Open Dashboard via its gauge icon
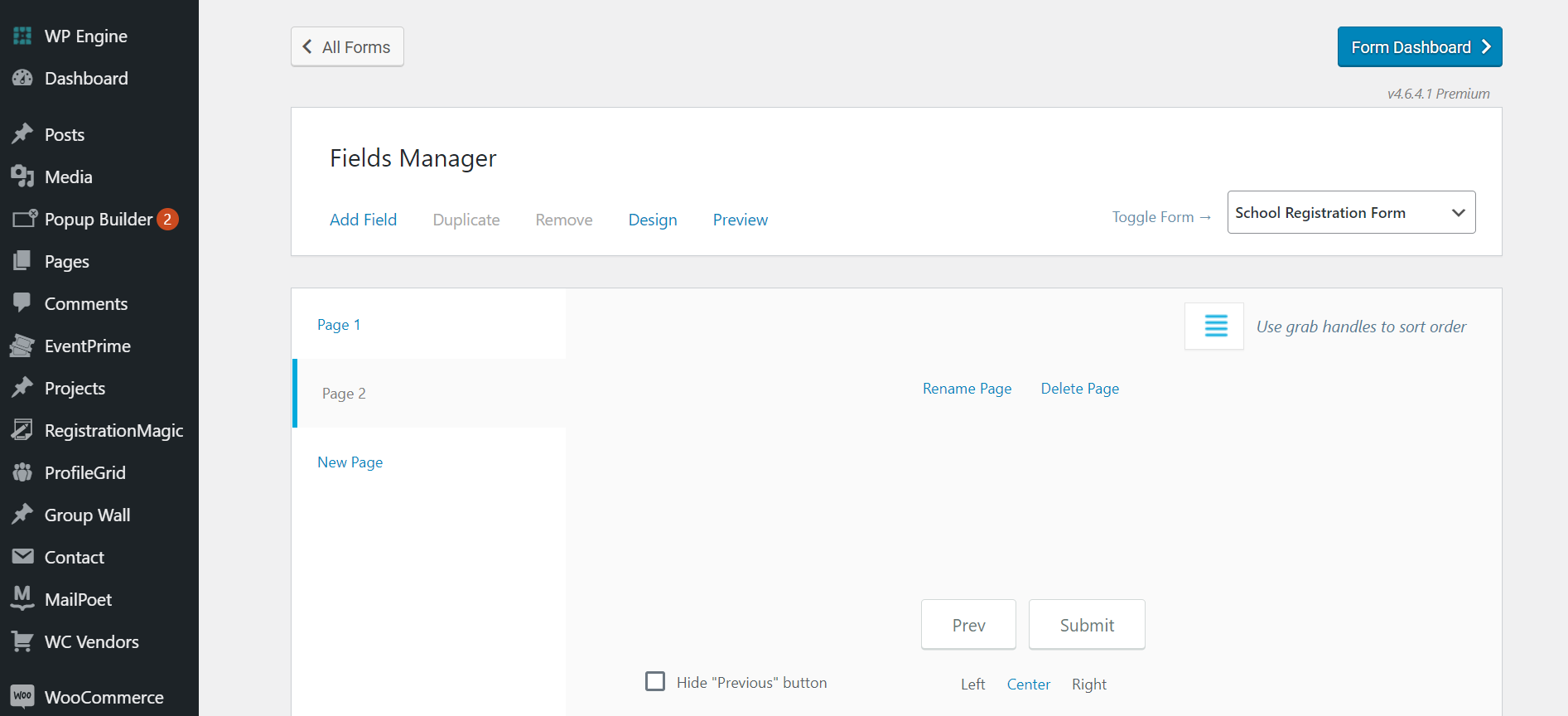This screenshot has height=716, width=1568. [x=22, y=79]
